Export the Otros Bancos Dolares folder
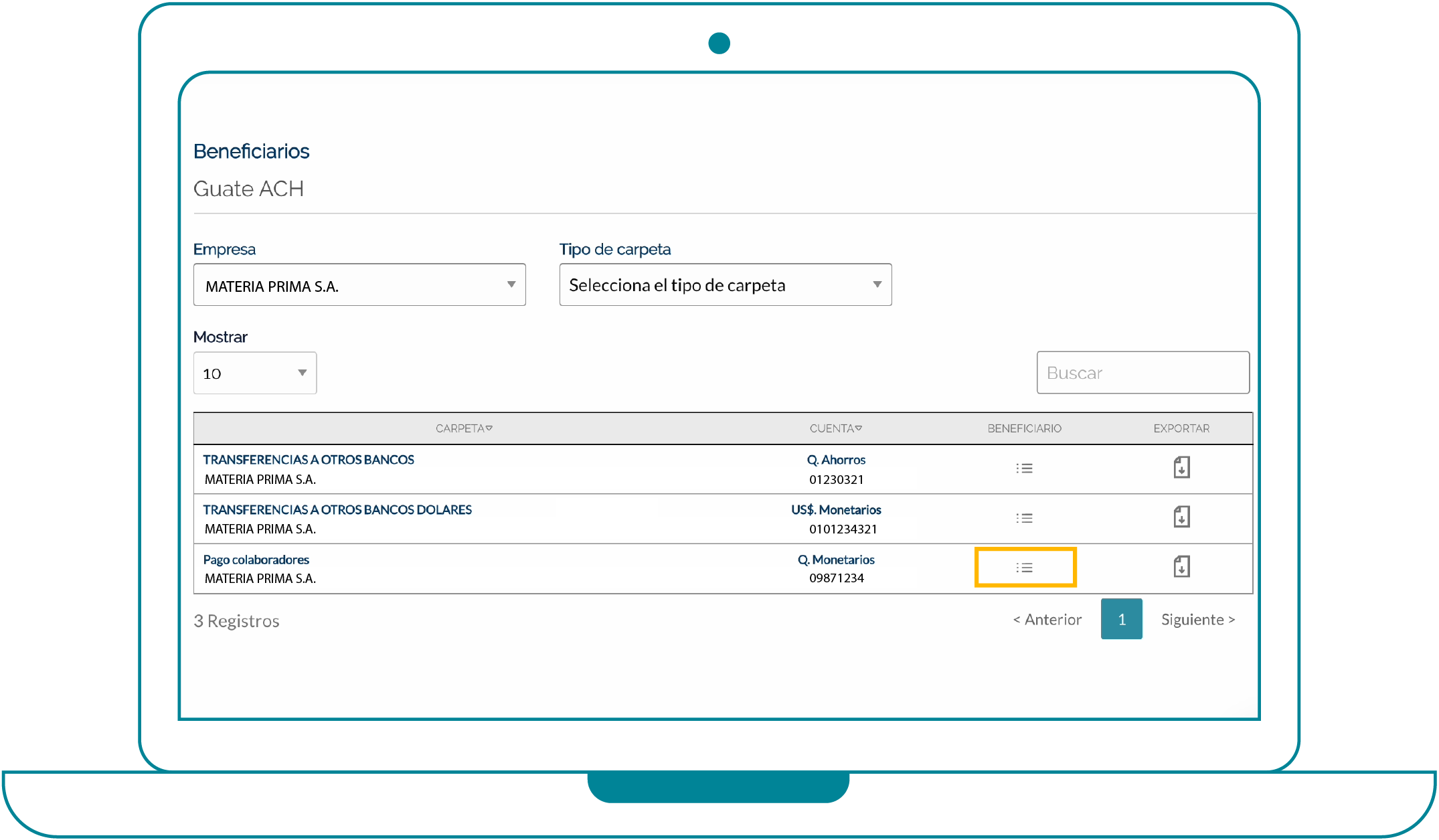 point(1181,517)
